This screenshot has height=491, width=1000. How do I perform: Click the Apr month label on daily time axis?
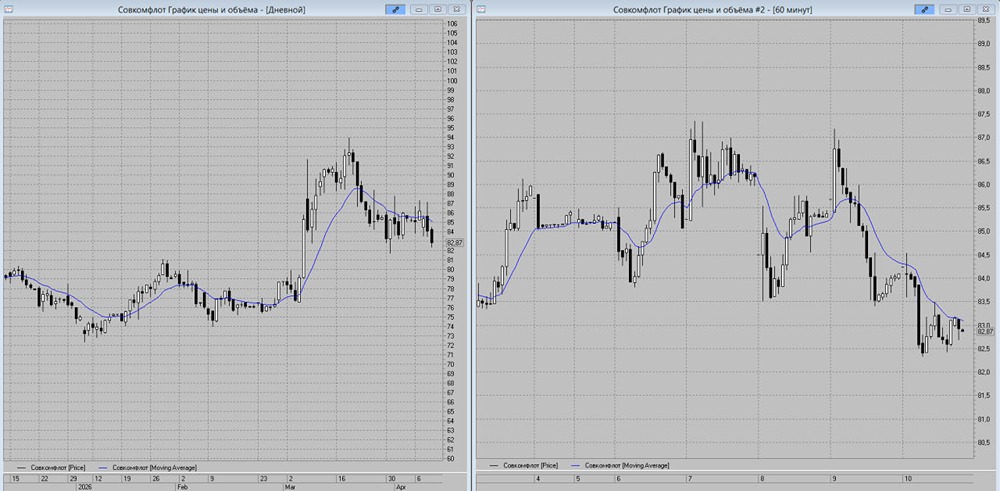pos(402,486)
